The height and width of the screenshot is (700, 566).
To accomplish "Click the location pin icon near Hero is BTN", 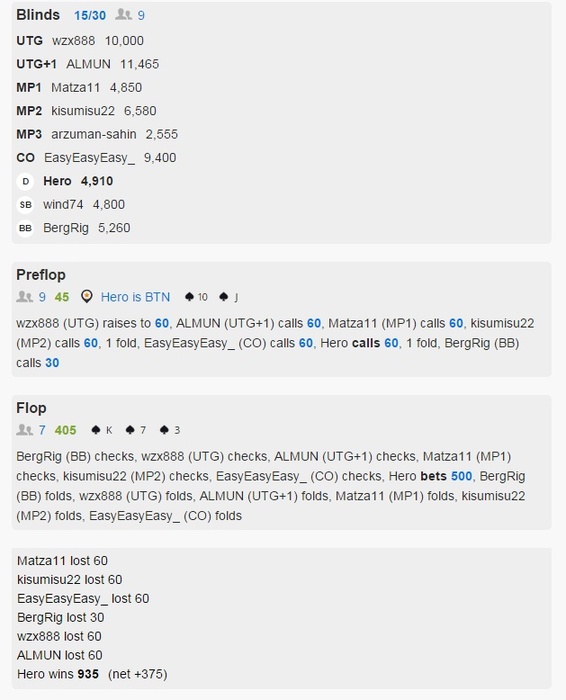I will coord(87,297).
